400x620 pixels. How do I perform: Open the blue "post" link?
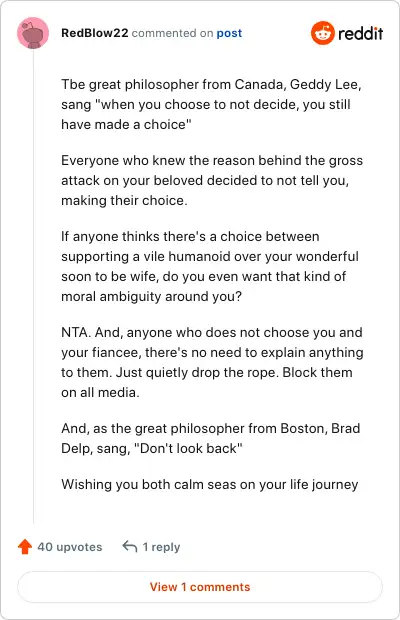point(229,33)
